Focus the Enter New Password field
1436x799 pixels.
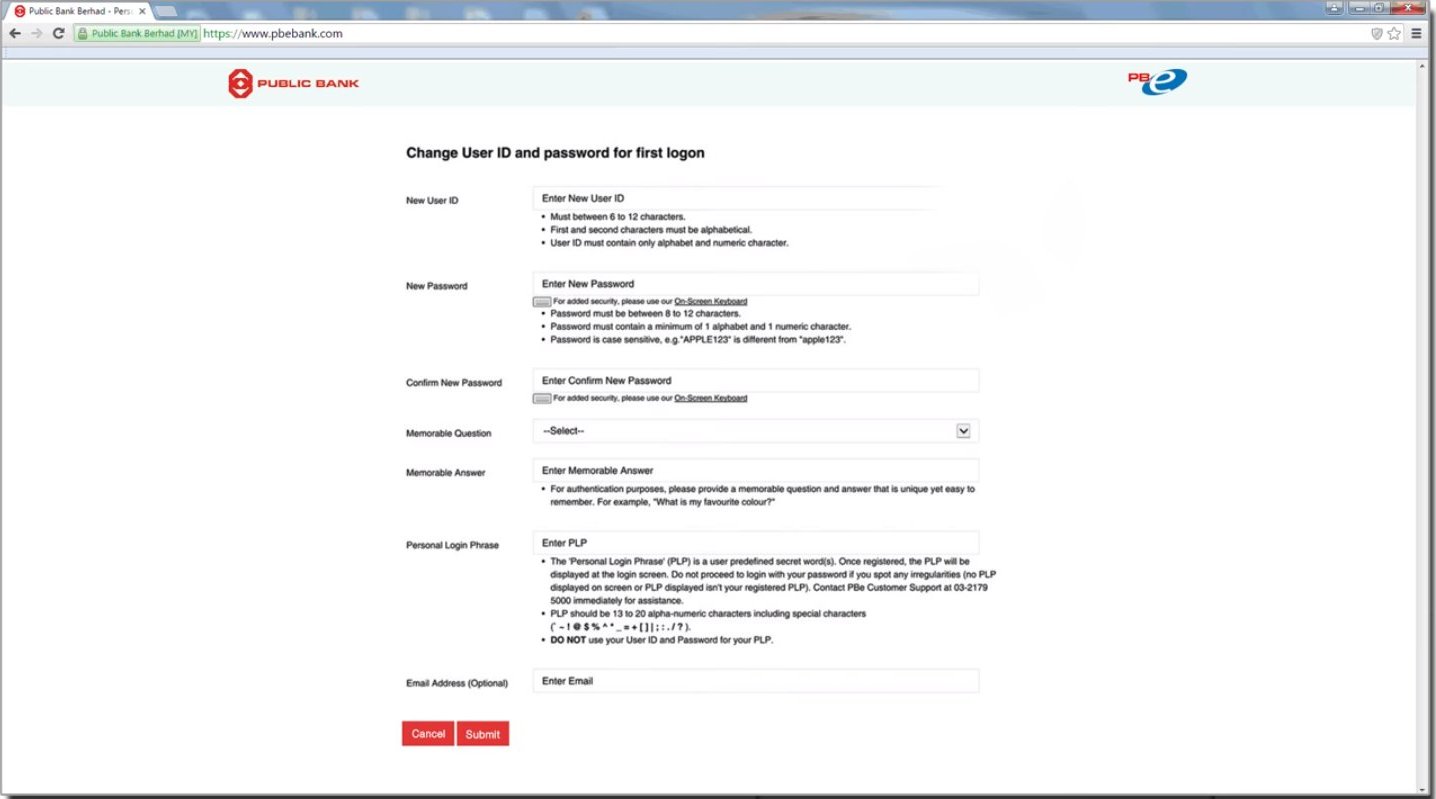pos(755,284)
